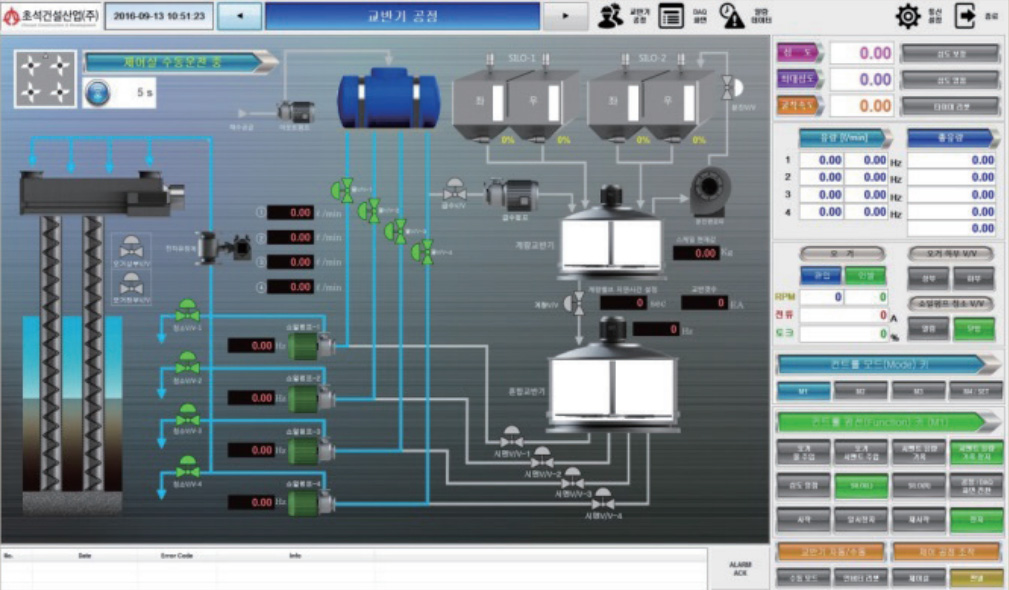The width and height of the screenshot is (1009, 590).
Task: Toggle the cement valve V/V-1
Action: 511,435
